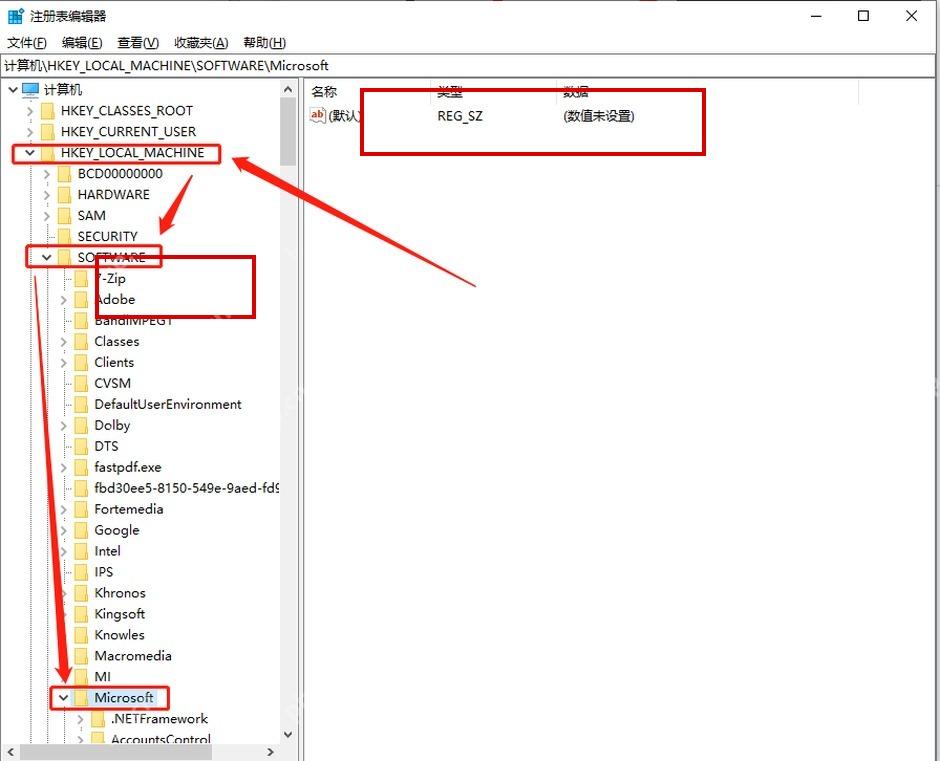
Task: Expand the fastpdf.exe key chevron
Action: [64, 467]
